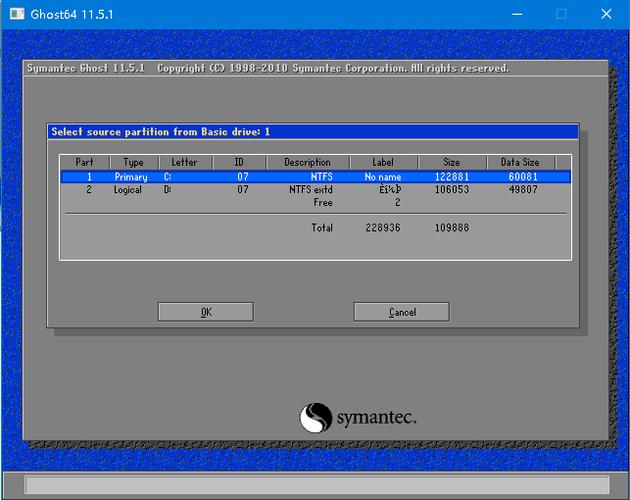The width and height of the screenshot is (630, 500).
Task: Select partition 1 Primary C: row
Action: click(315, 177)
